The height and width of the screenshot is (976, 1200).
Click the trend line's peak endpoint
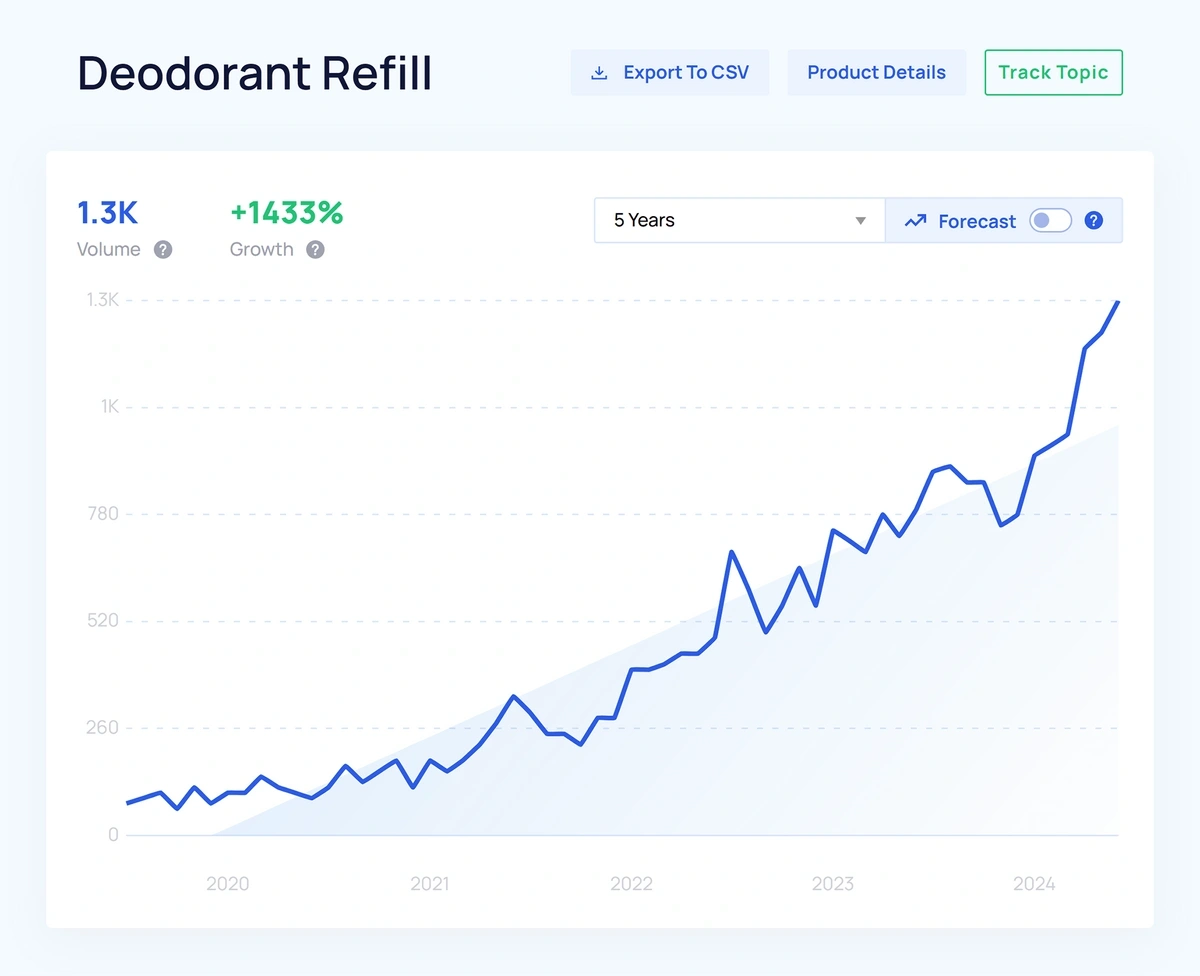(1117, 302)
